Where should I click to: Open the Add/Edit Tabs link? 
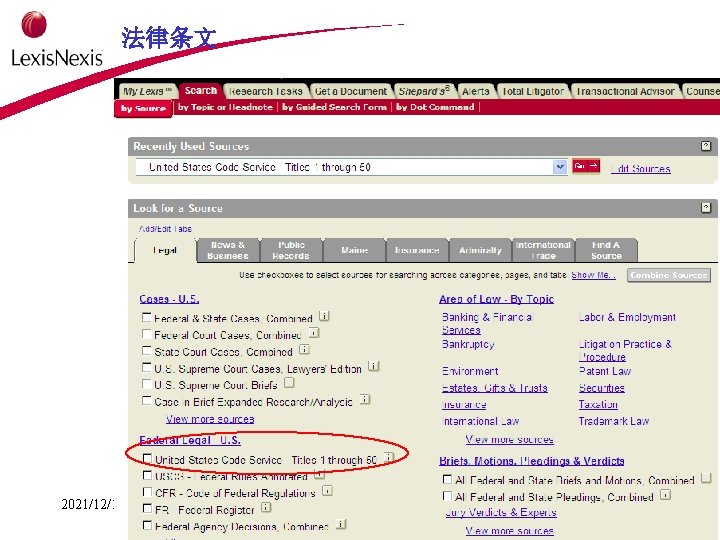165,229
